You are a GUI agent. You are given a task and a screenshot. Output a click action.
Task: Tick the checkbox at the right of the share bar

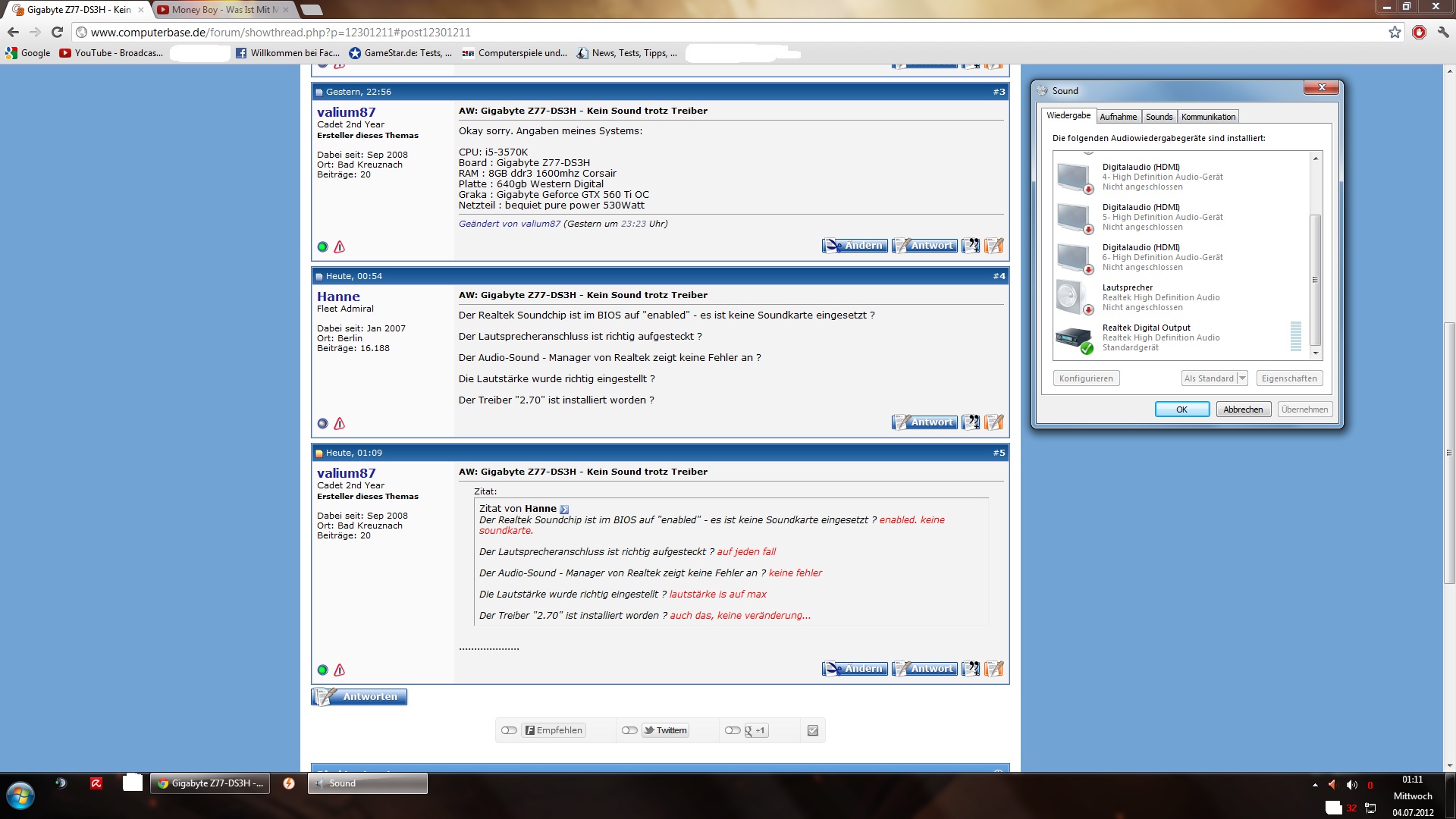813,730
